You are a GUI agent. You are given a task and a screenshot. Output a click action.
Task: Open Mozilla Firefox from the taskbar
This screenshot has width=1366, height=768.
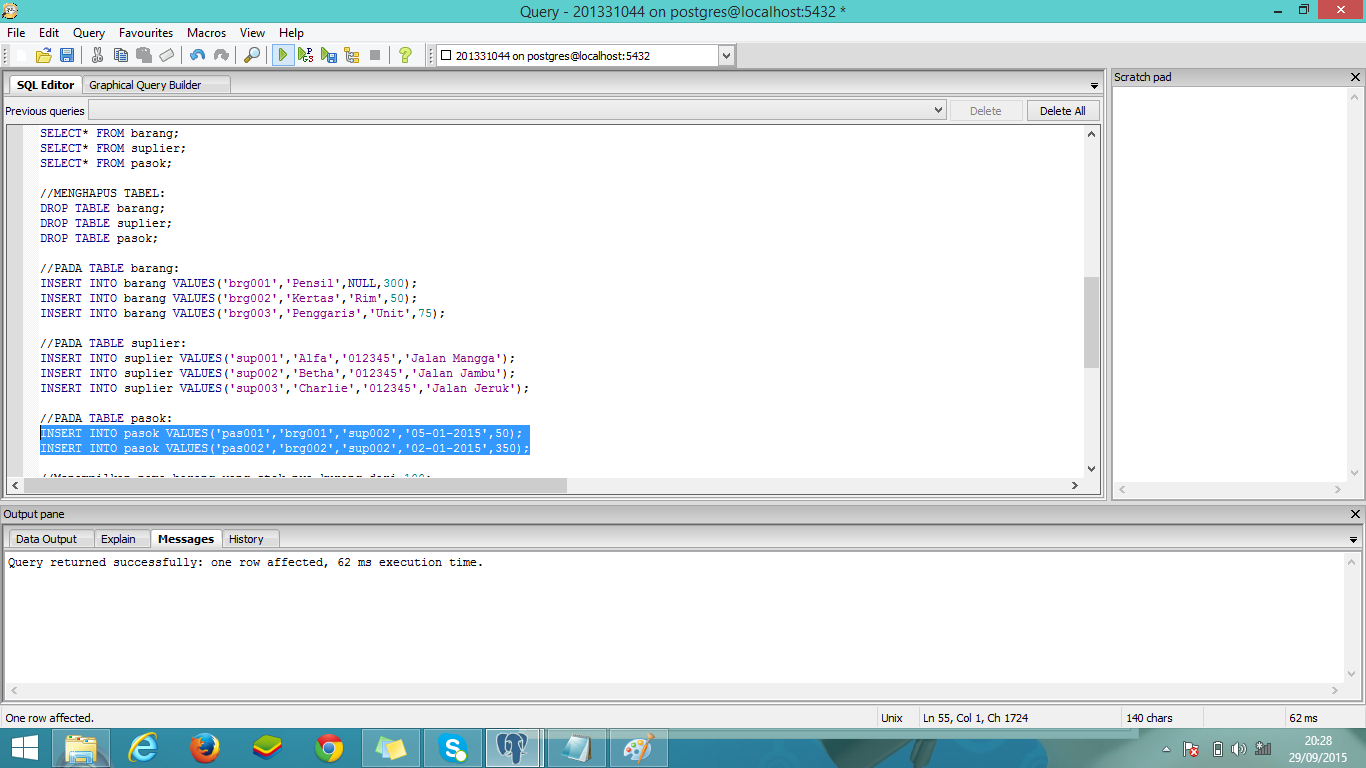pyautogui.click(x=205, y=748)
